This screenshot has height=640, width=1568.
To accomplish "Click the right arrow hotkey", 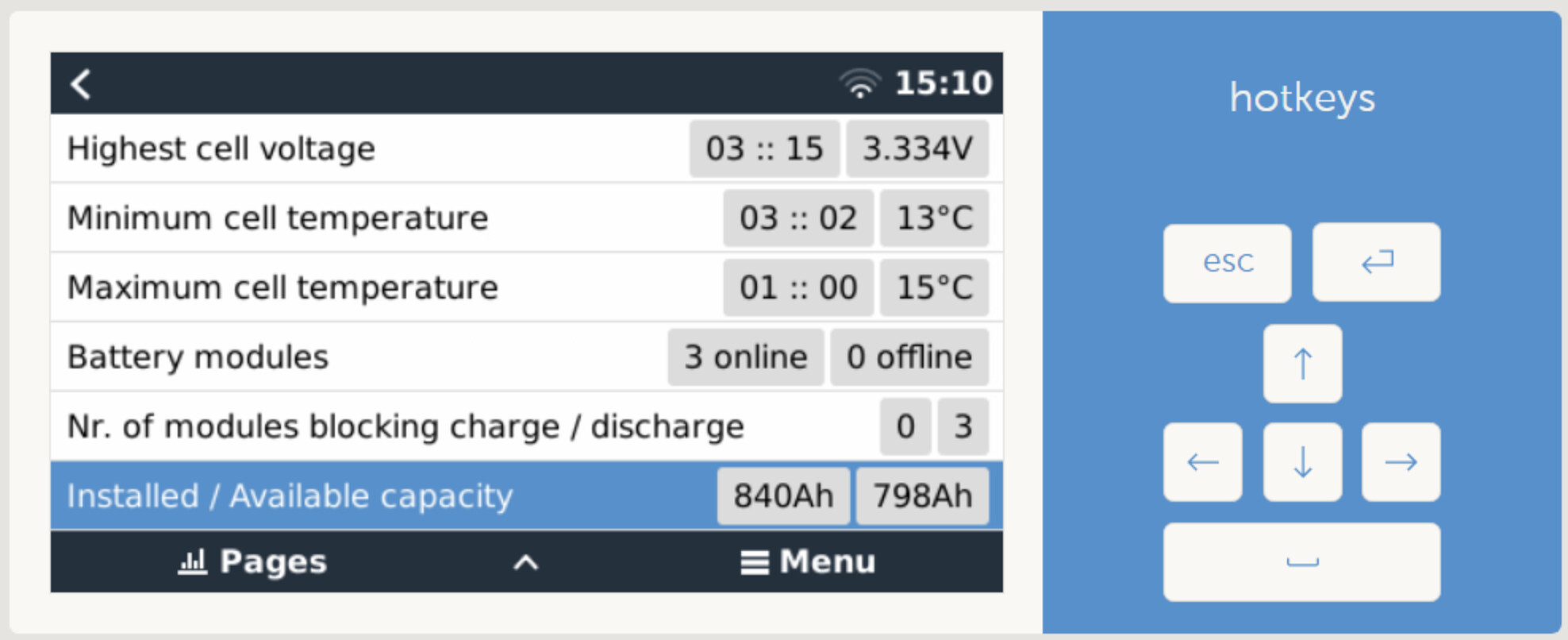I will [1401, 462].
